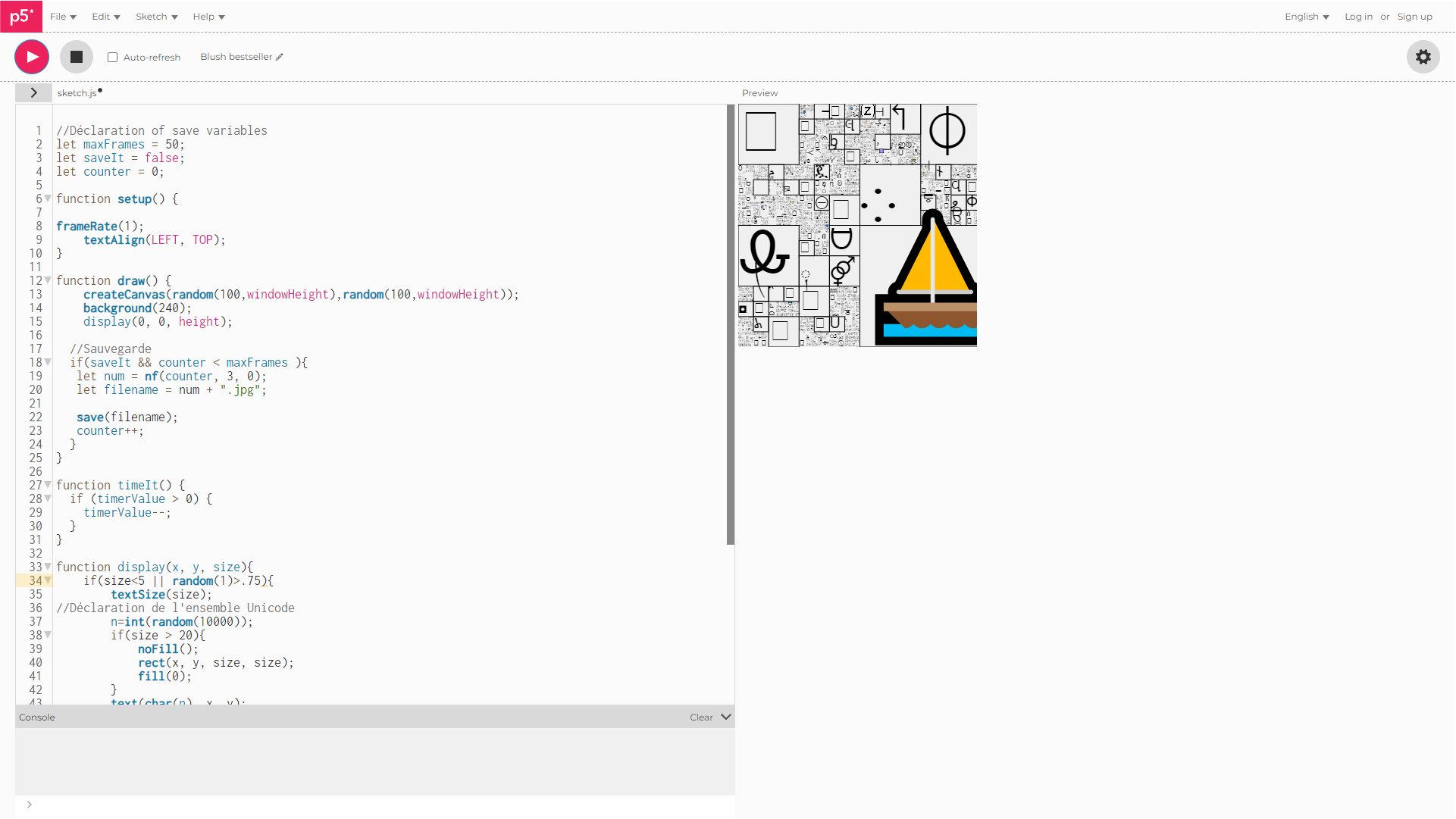Open the Help menu
Image resolution: width=1456 pixels, height=819 pixels.
coord(208,17)
